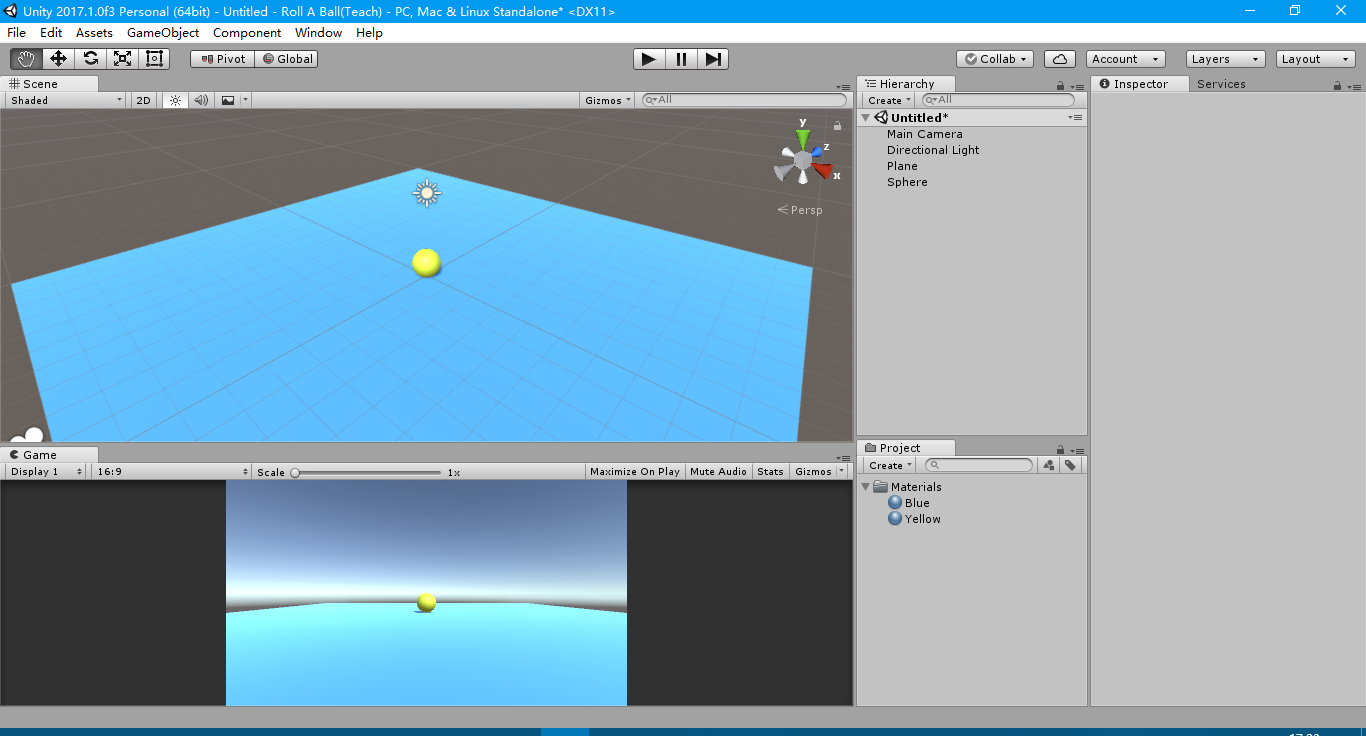Open the Cloud services button
Image resolution: width=1366 pixels, height=736 pixels.
tap(1060, 59)
